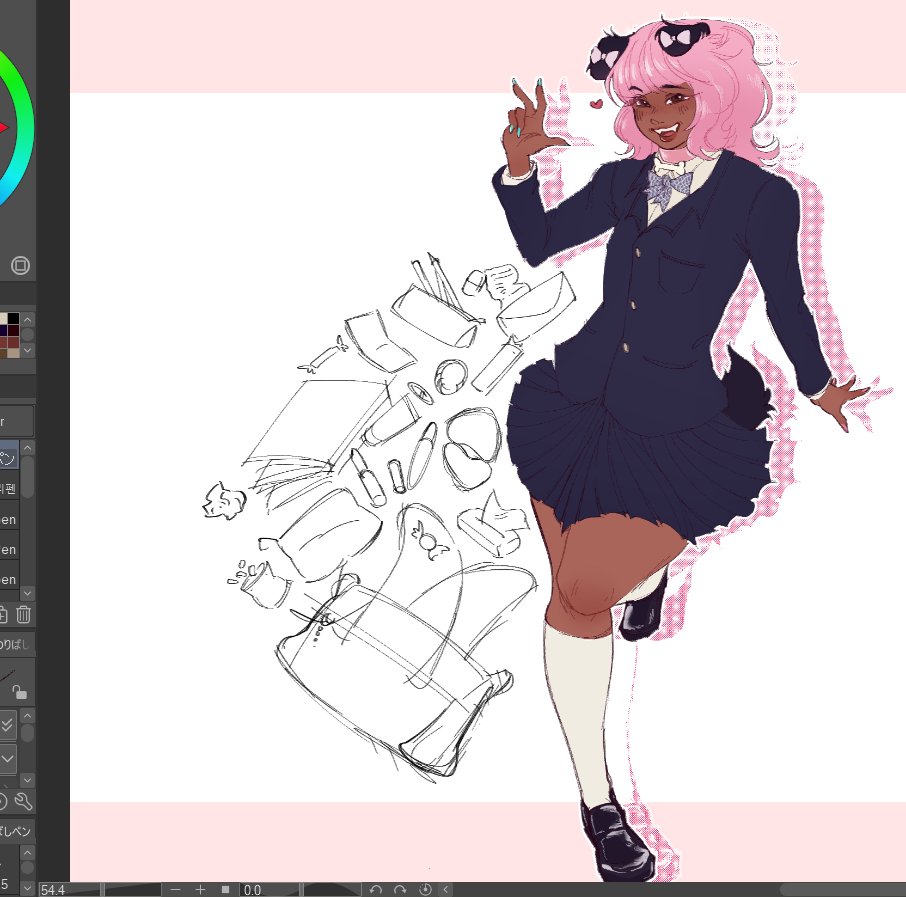Reset canvas rotation with the dial icon
The height and width of the screenshot is (897, 906).
pyautogui.click(x=425, y=889)
